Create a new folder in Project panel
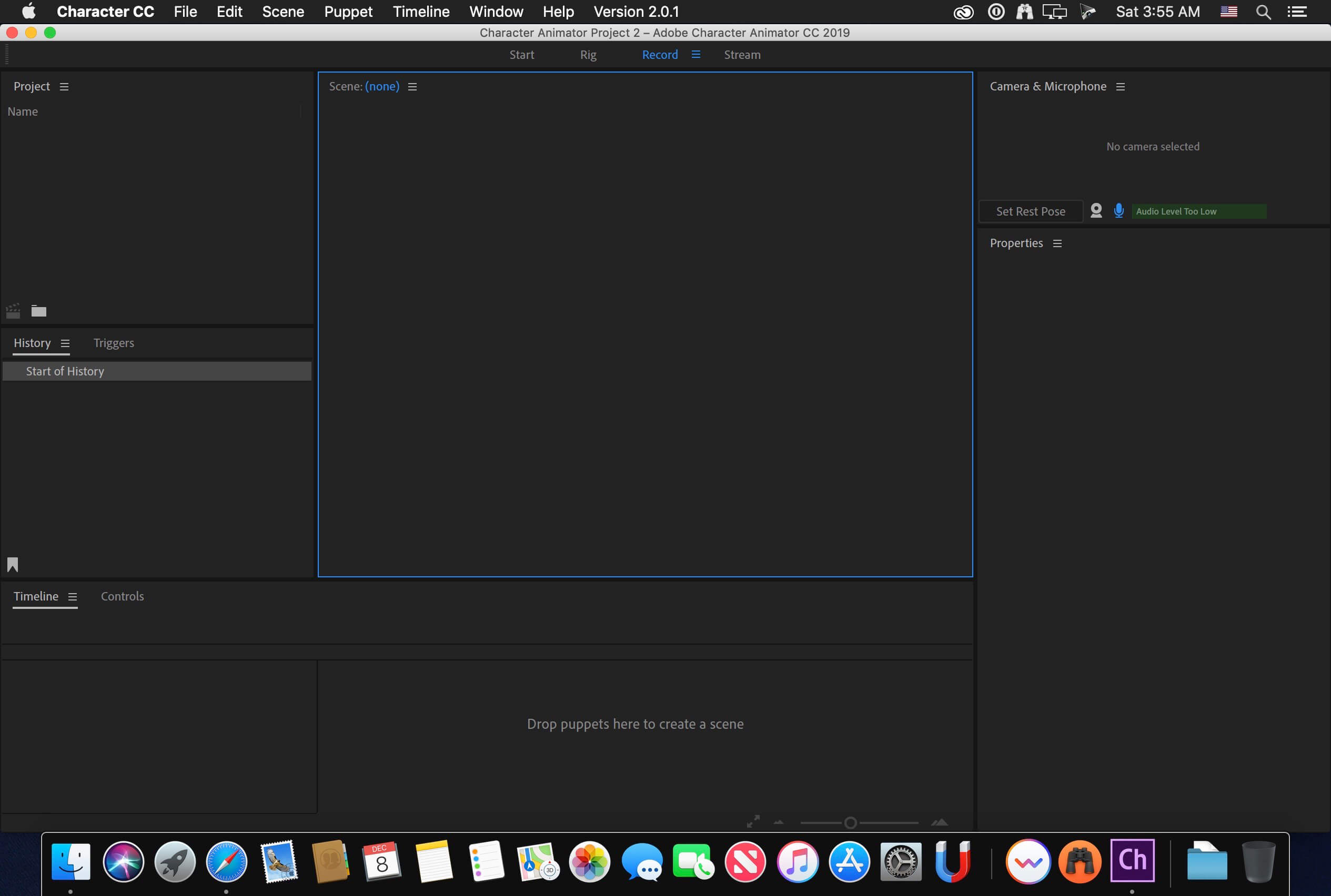1331x896 pixels. [39, 311]
